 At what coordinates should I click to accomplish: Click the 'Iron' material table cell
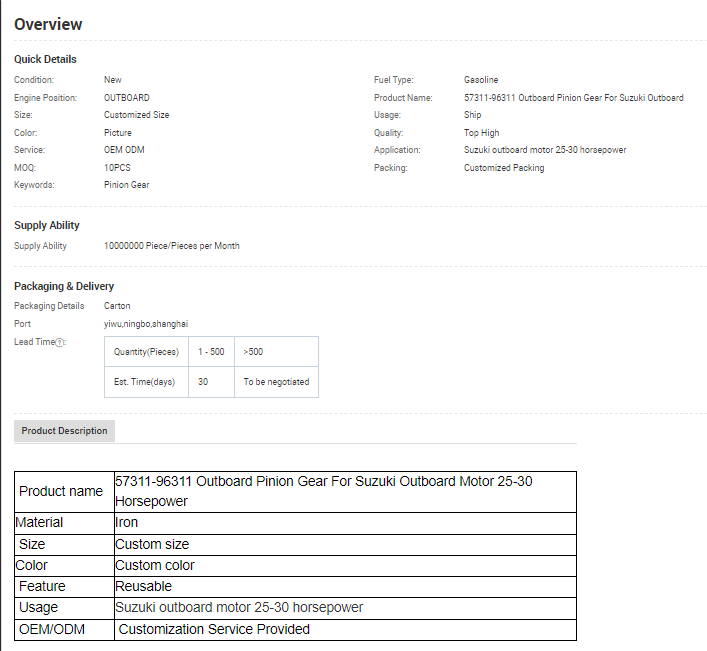pyautogui.click(x=127, y=523)
